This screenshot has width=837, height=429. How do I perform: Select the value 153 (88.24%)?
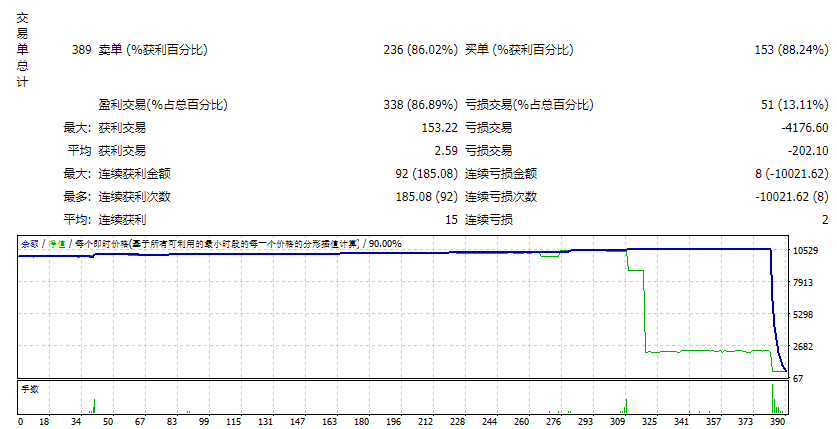point(792,50)
